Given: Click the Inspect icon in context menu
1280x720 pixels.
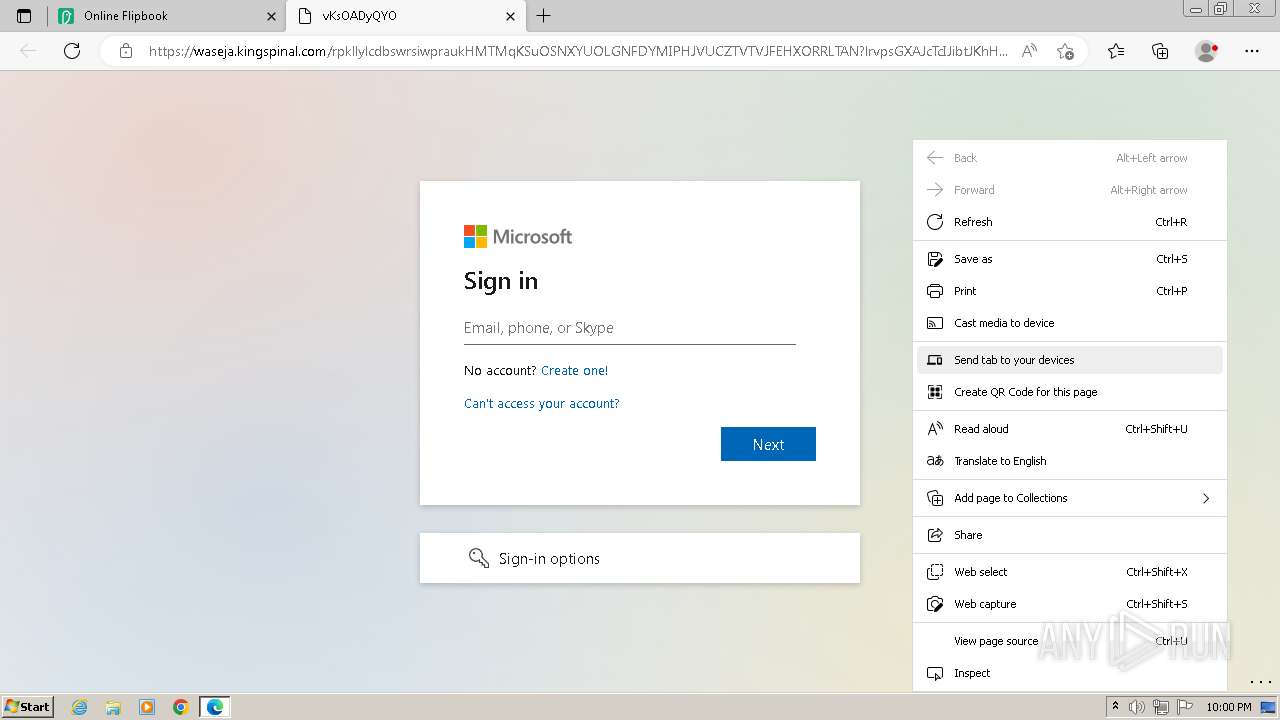Looking at the screenshot, I should click(x=935, y=673).
